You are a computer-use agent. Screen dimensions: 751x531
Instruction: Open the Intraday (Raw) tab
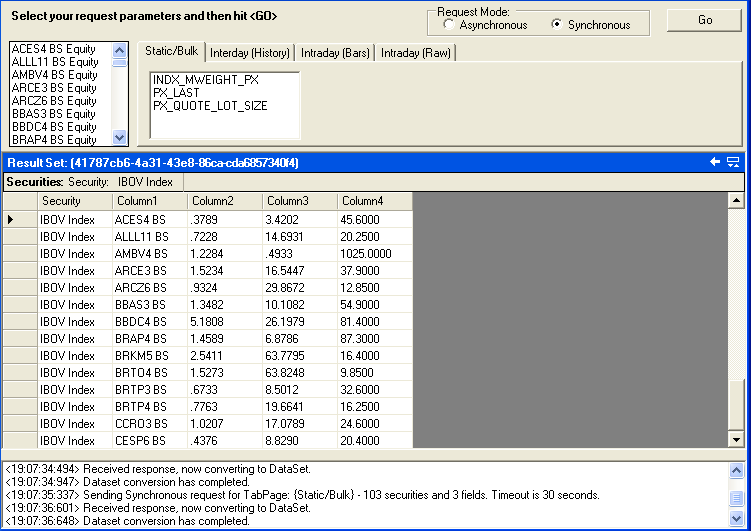point(415,53)
